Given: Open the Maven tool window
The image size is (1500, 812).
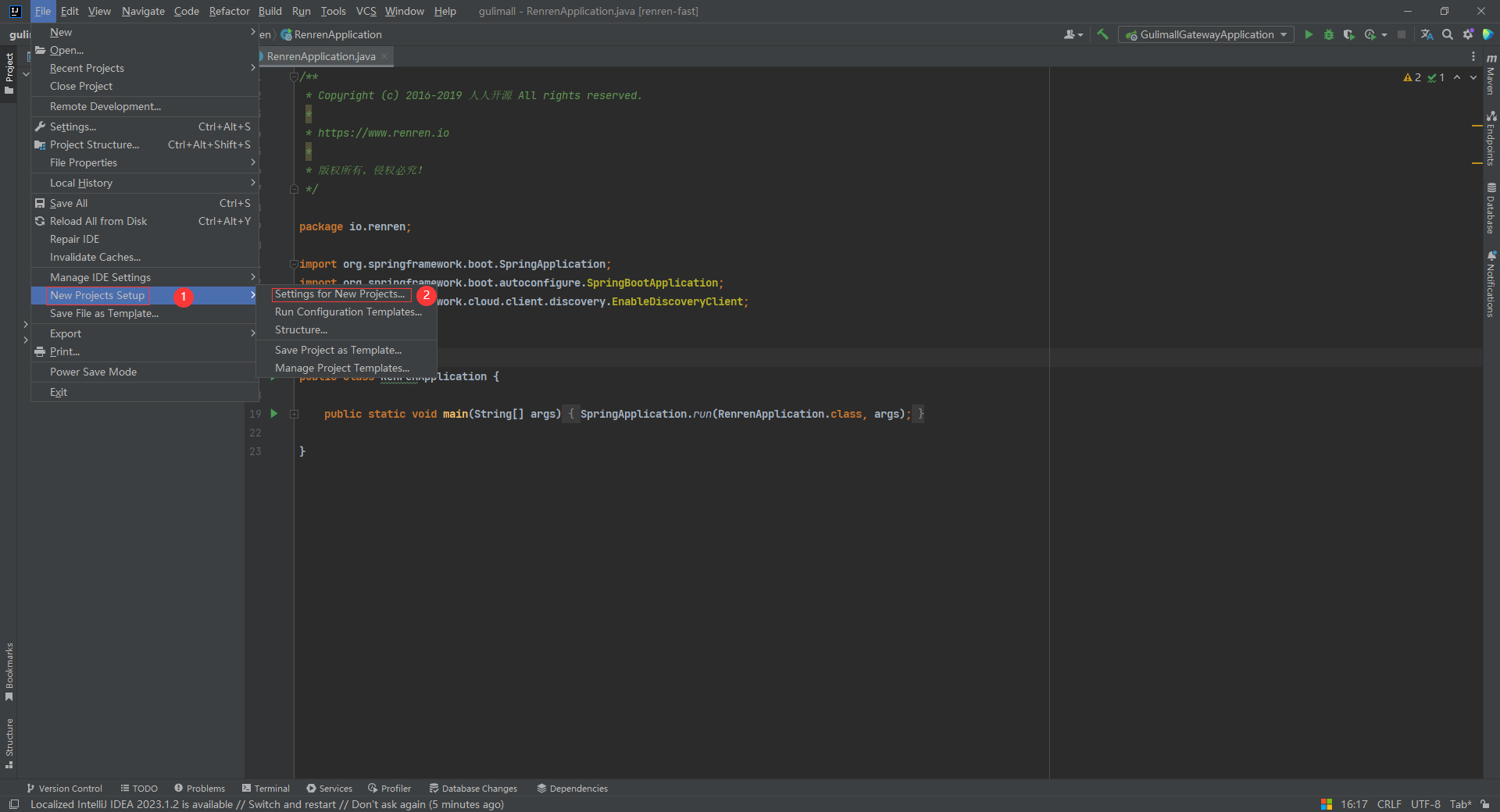Looking at the screenshot, I should (x=1491, y=74).
